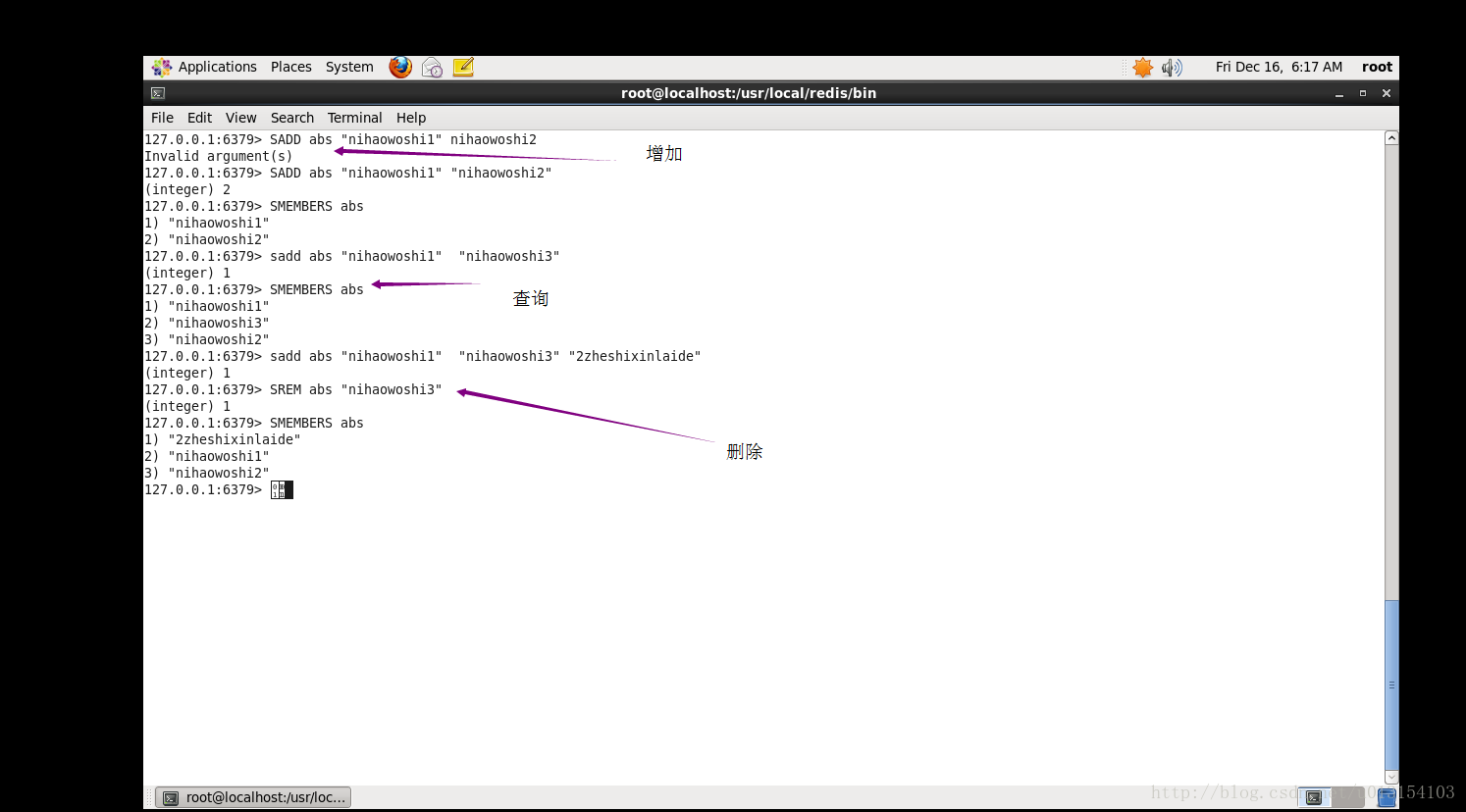Open the terminal window menu icon in title bar

pos(158,93)
